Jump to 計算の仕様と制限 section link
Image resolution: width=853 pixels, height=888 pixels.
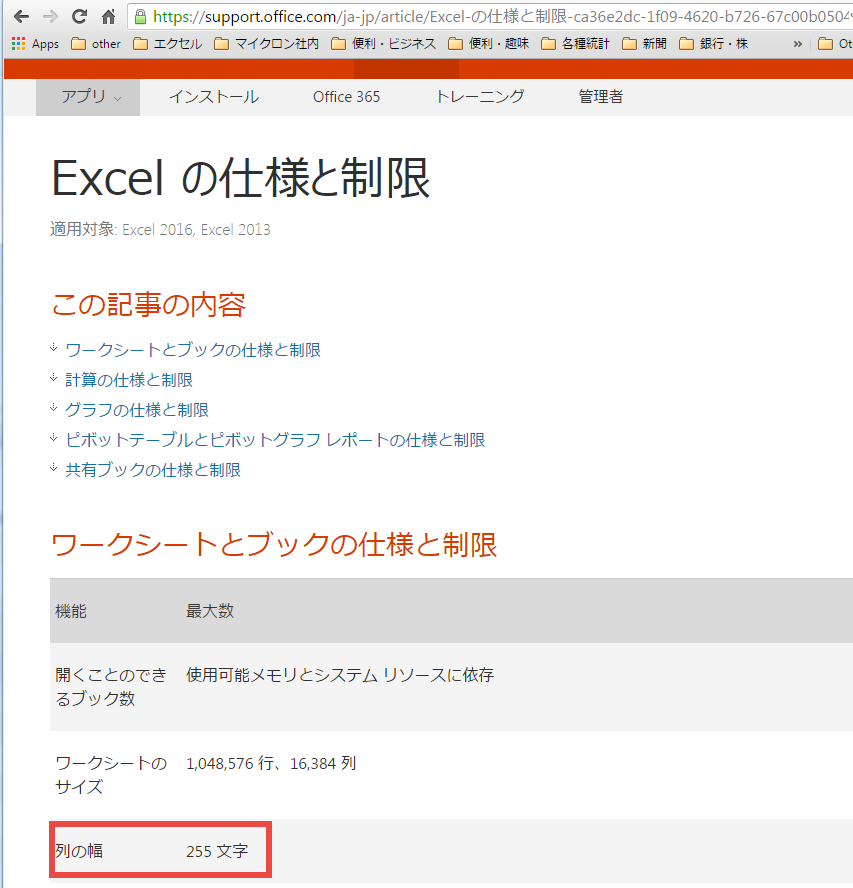click(129, 380)
